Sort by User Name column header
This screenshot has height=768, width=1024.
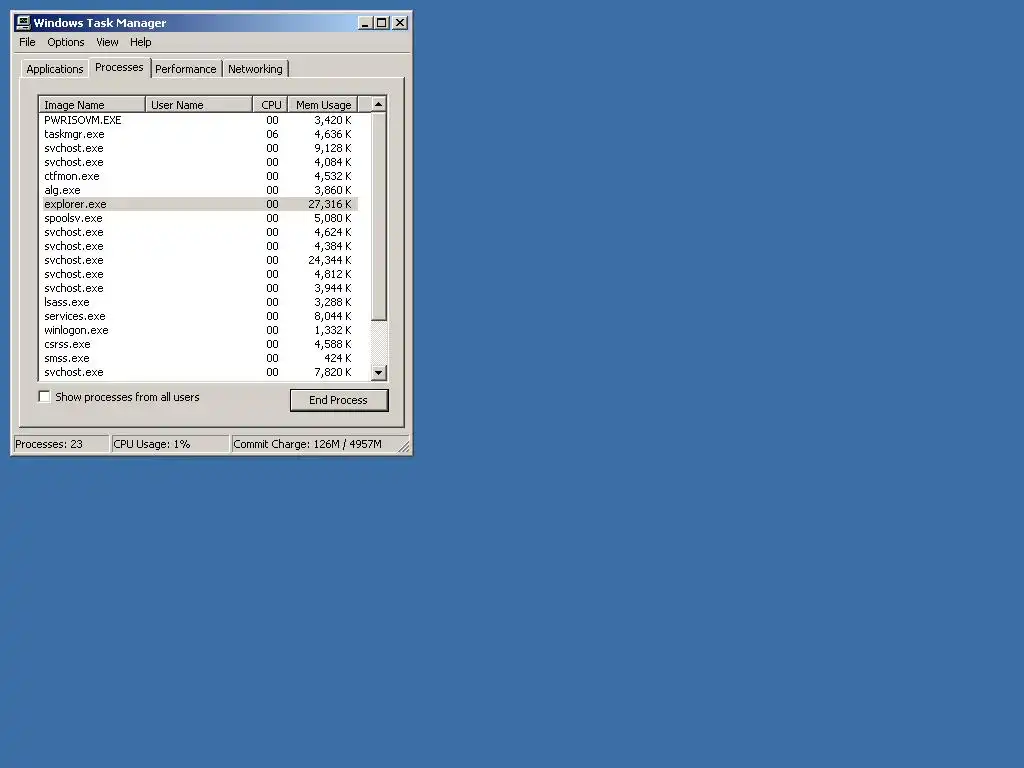pos(199,104)
